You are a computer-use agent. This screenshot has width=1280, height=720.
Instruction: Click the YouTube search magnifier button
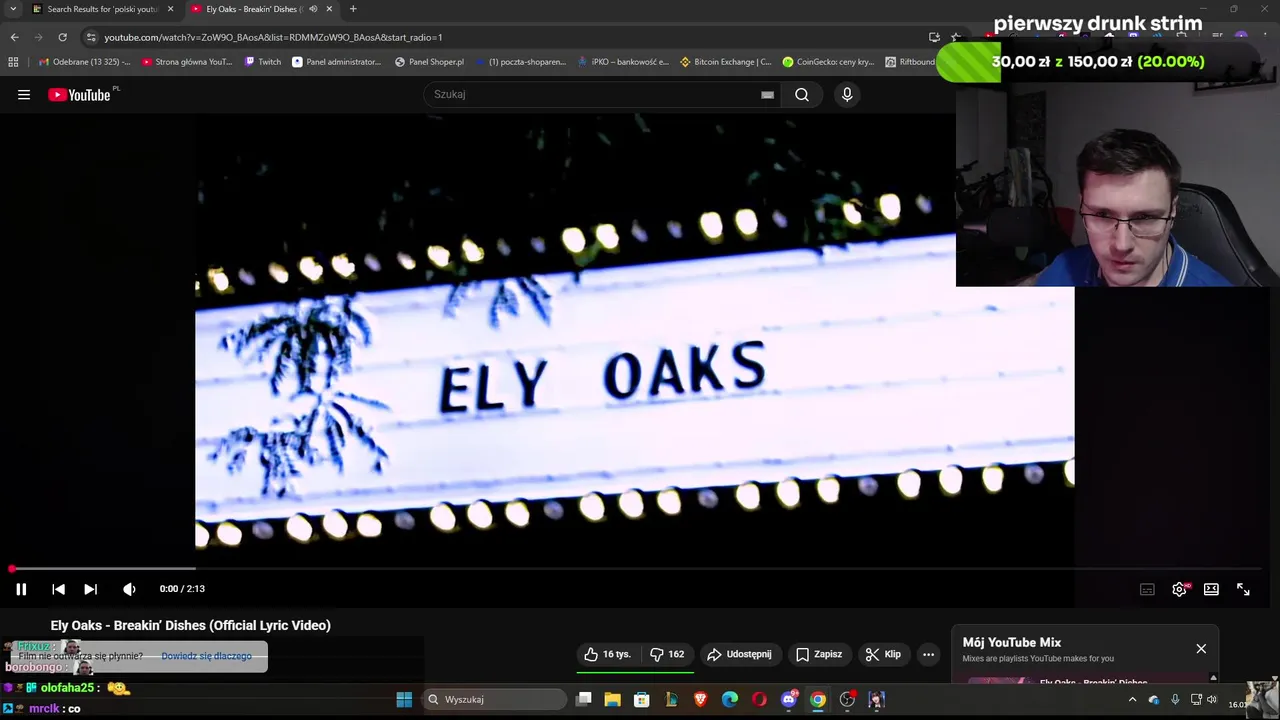click(x=802, y=95)
